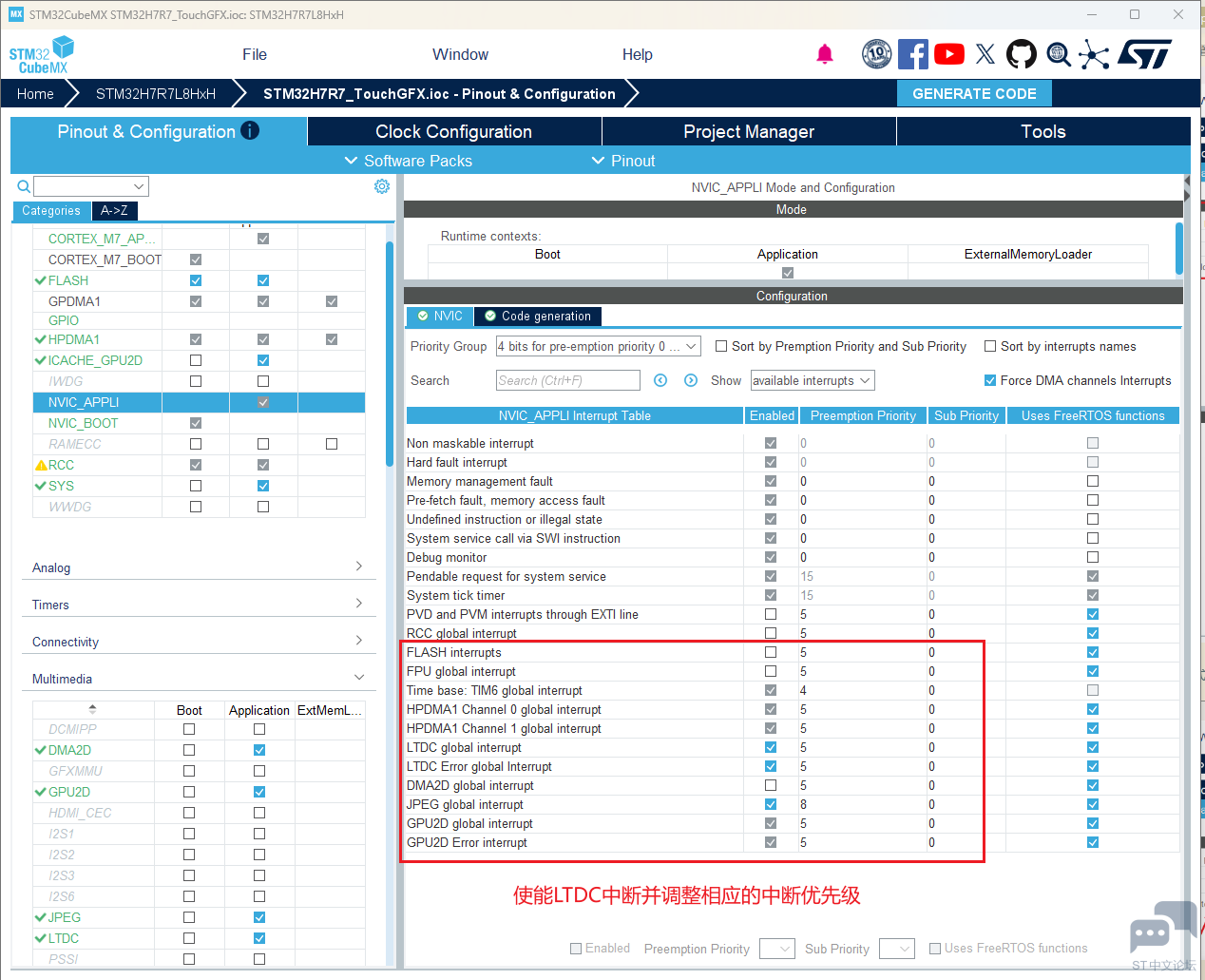Open the YouTube link icon
This screenshot has height=980, width=1205.
[949, 54]
